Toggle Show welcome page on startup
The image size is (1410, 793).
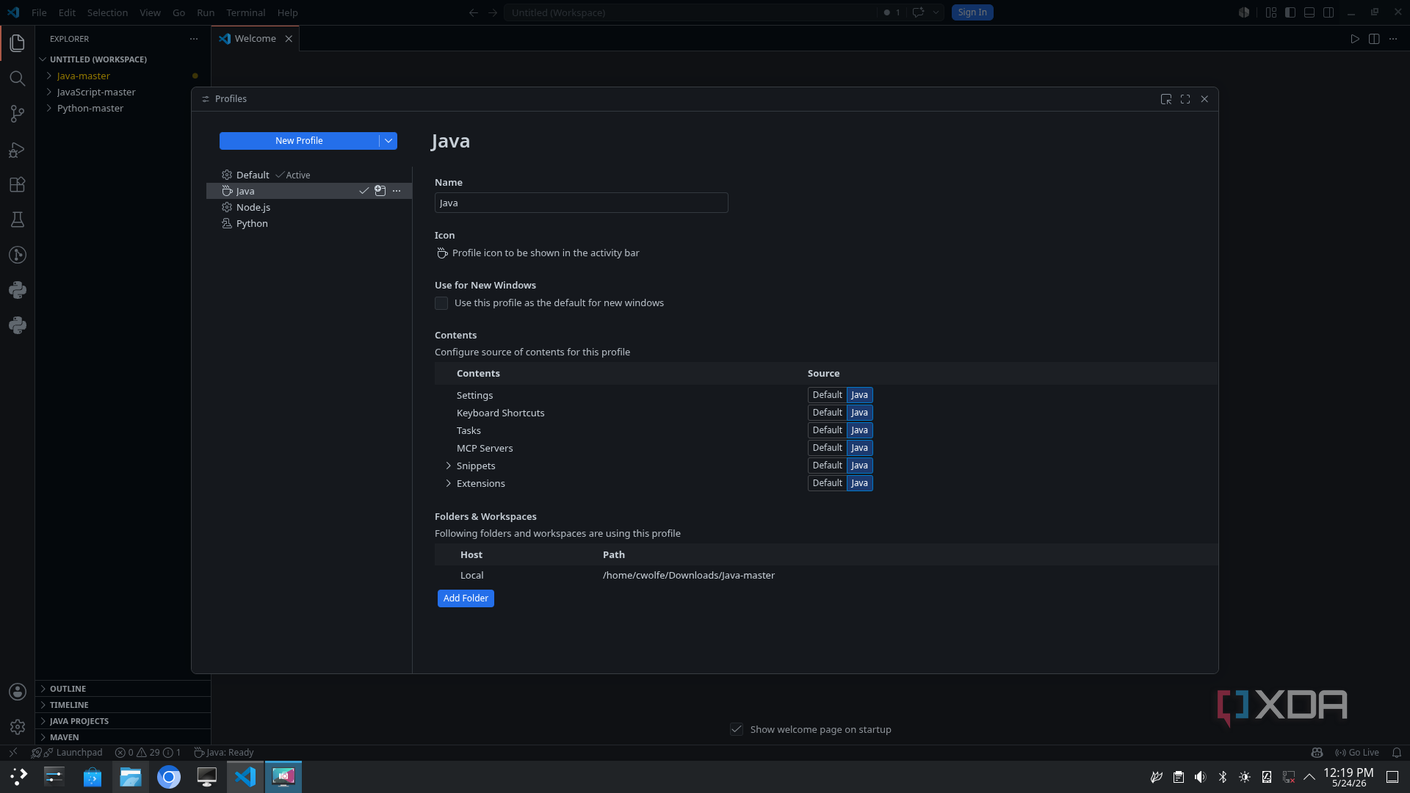[737, 729]
